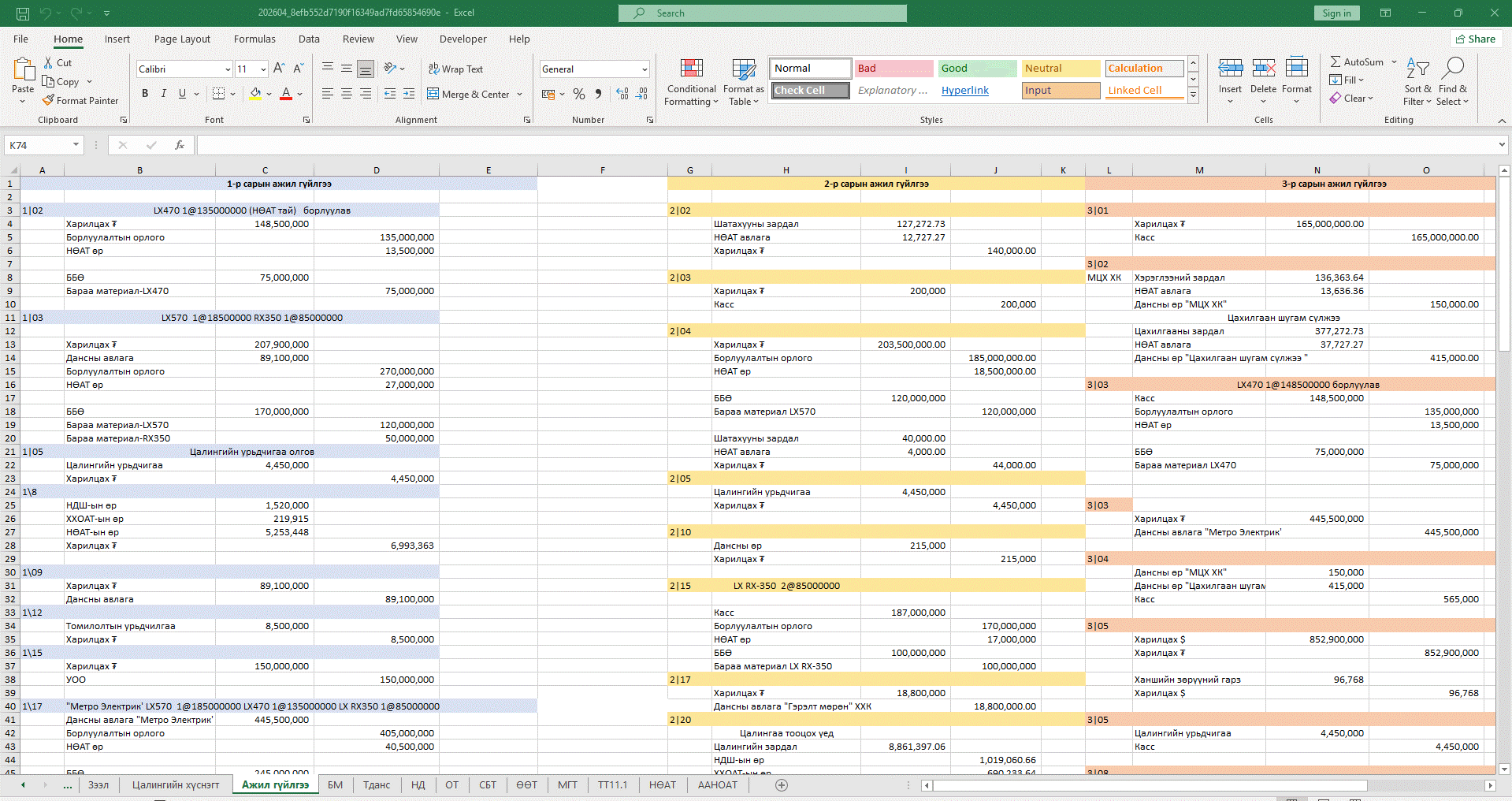
Task: Toggle Italic formatting
Action: [164, 94]
